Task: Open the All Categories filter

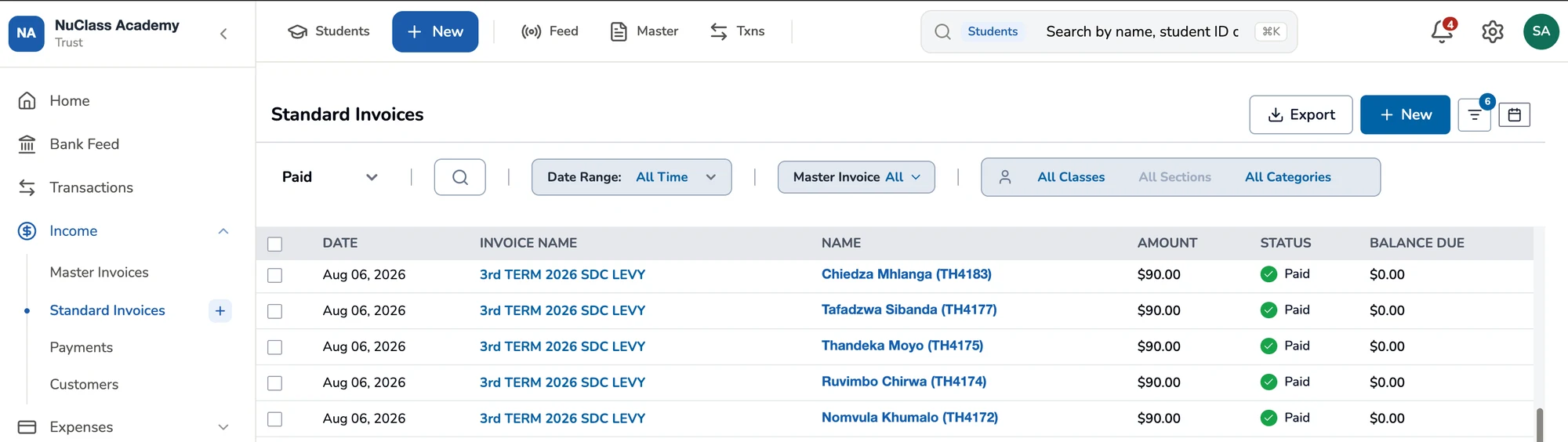Action: click(x=1287, y=177)
